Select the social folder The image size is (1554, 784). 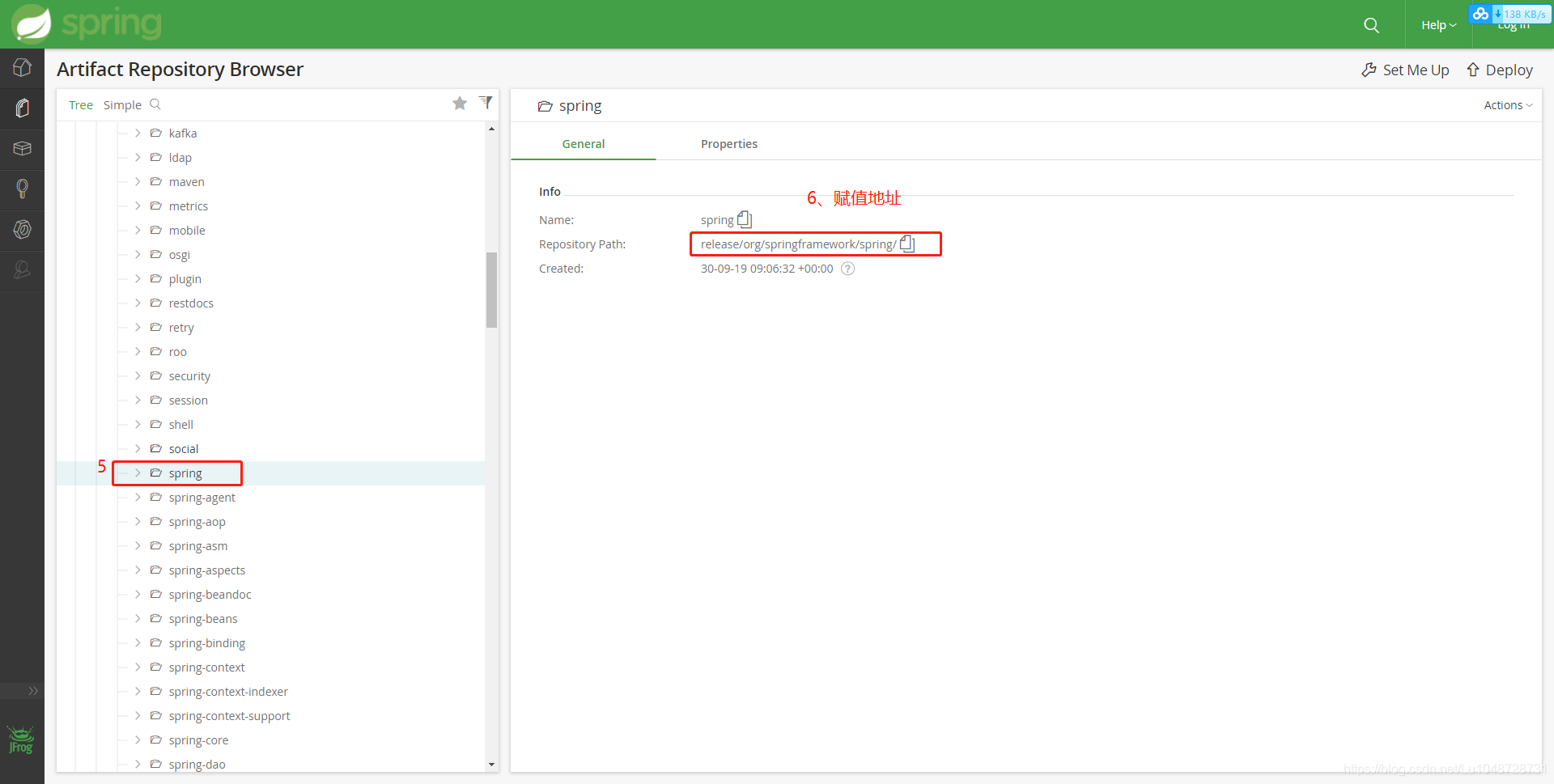tap(183, 448)
